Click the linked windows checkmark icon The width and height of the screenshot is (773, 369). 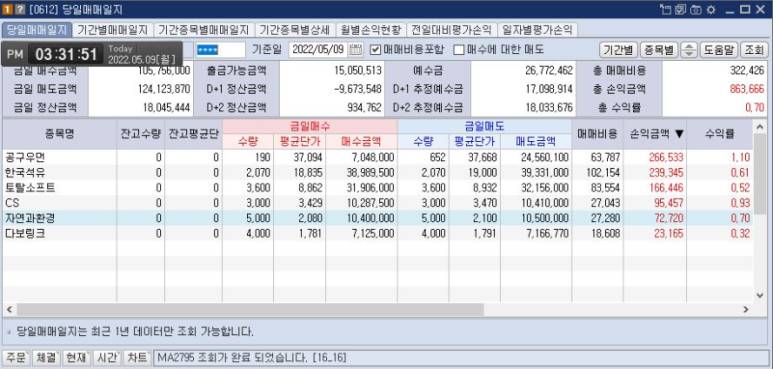coord(681,9)
